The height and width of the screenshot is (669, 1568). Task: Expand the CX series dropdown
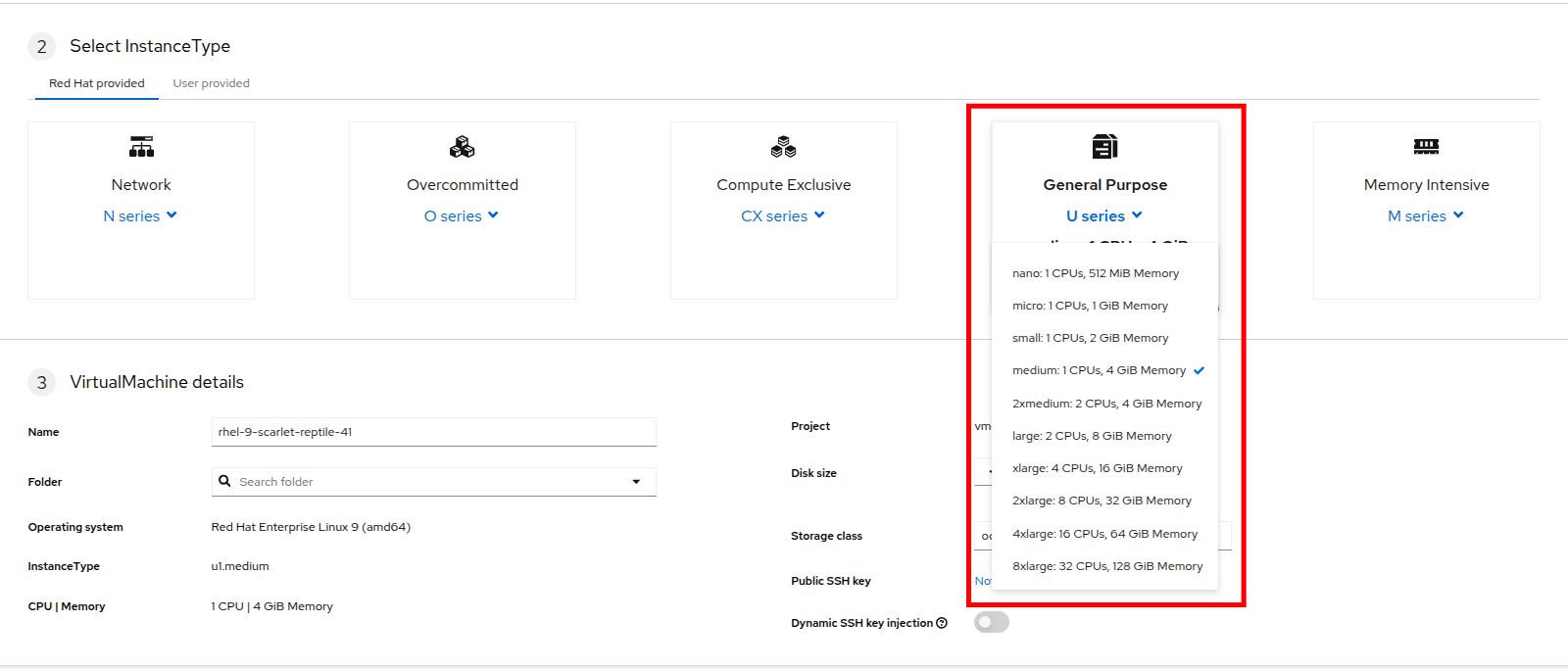(x=783, y=215)
